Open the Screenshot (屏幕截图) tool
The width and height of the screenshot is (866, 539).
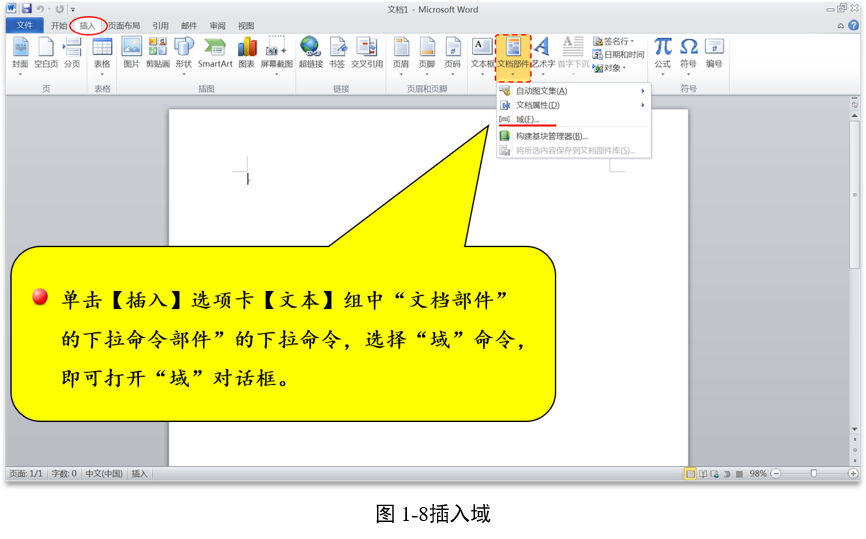coord(277,55)
